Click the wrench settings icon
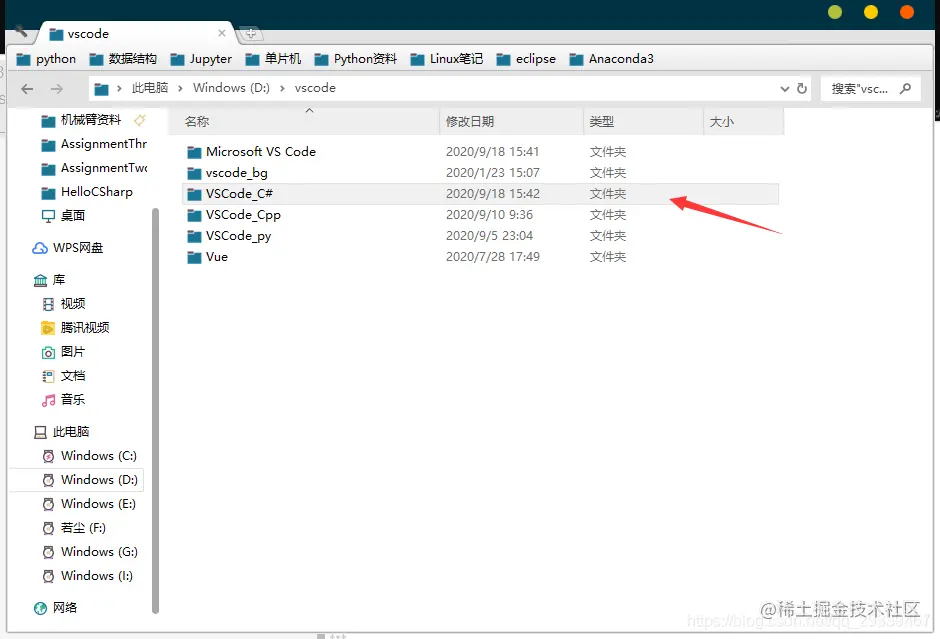 pyautogui.click(x=21, y=30)
